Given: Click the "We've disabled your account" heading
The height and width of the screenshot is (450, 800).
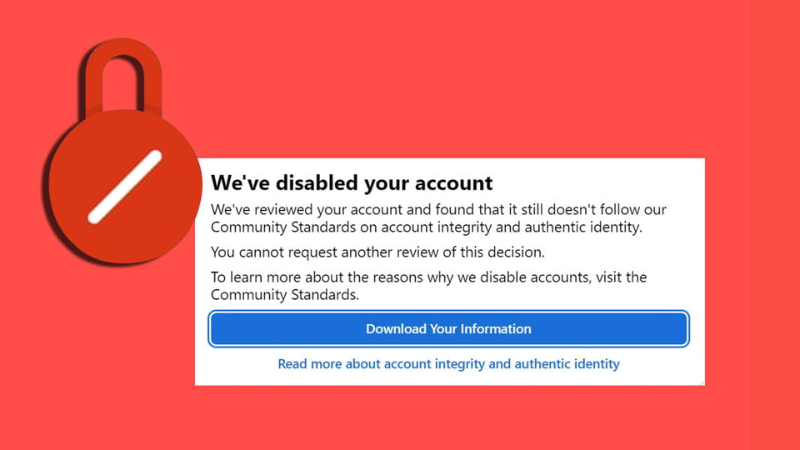Looking at the screenshot, I should tap(351, 184).
